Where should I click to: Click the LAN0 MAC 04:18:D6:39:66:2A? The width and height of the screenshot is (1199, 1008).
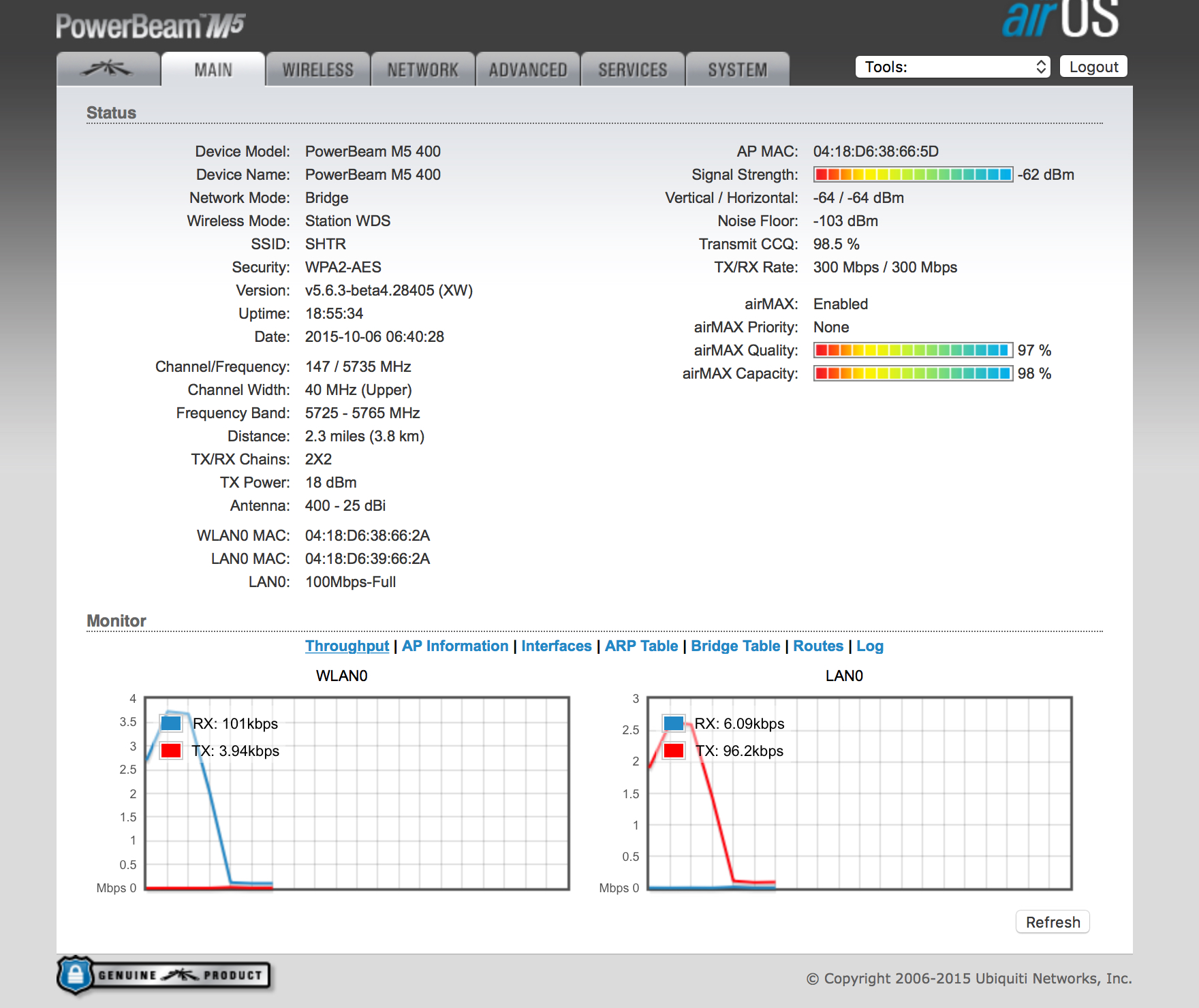click(x=368, y=558)
